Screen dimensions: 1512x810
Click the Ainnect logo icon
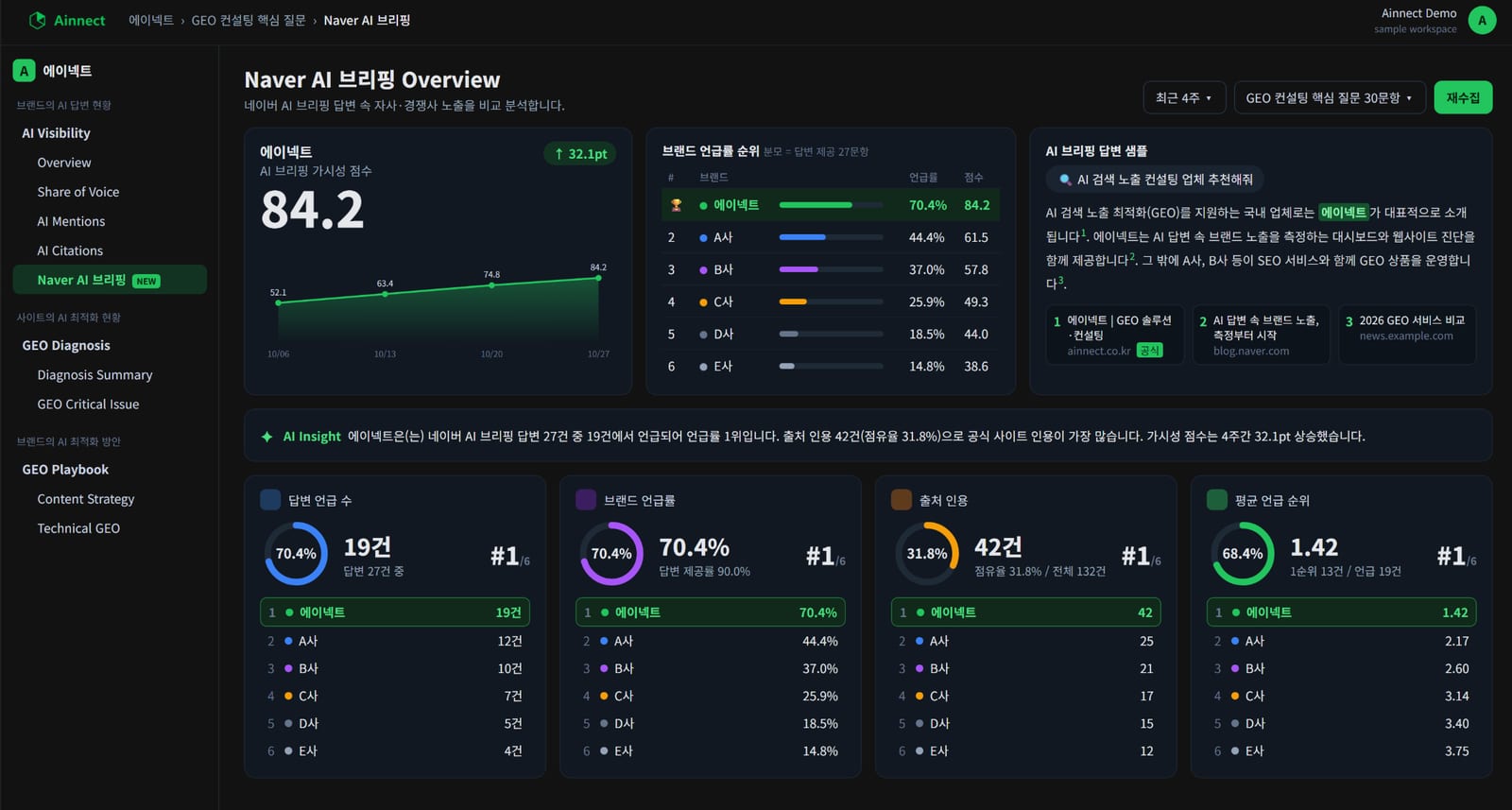[37, 20]
